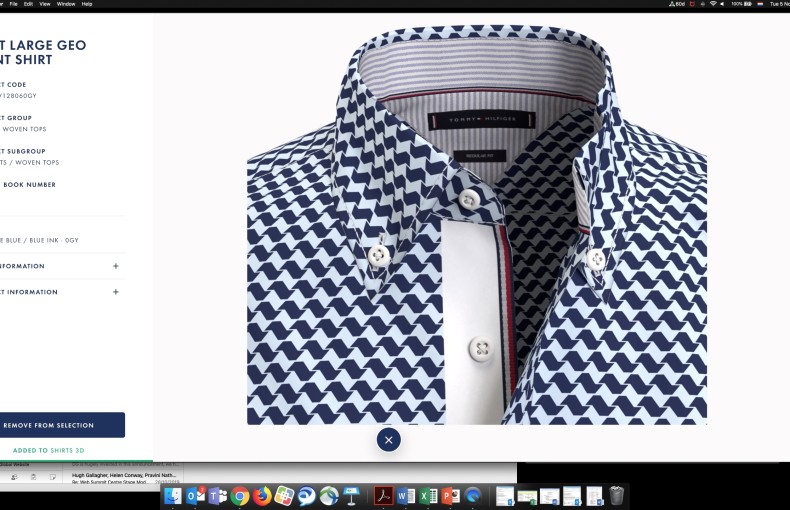Open Keynote from the dock
This screenshot has height=510, width=790.
[351, 496]
